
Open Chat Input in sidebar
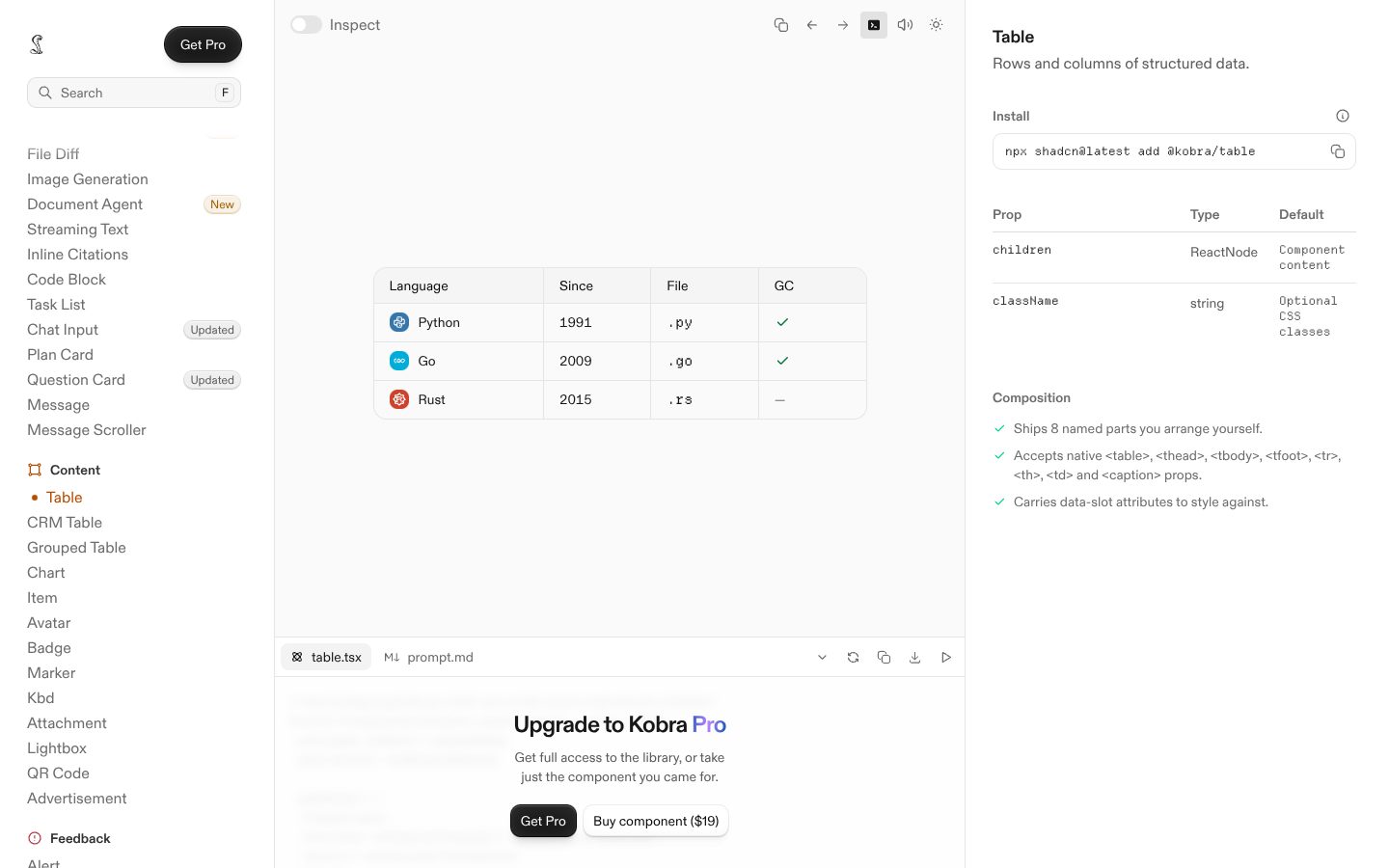[x=63, y=330]
